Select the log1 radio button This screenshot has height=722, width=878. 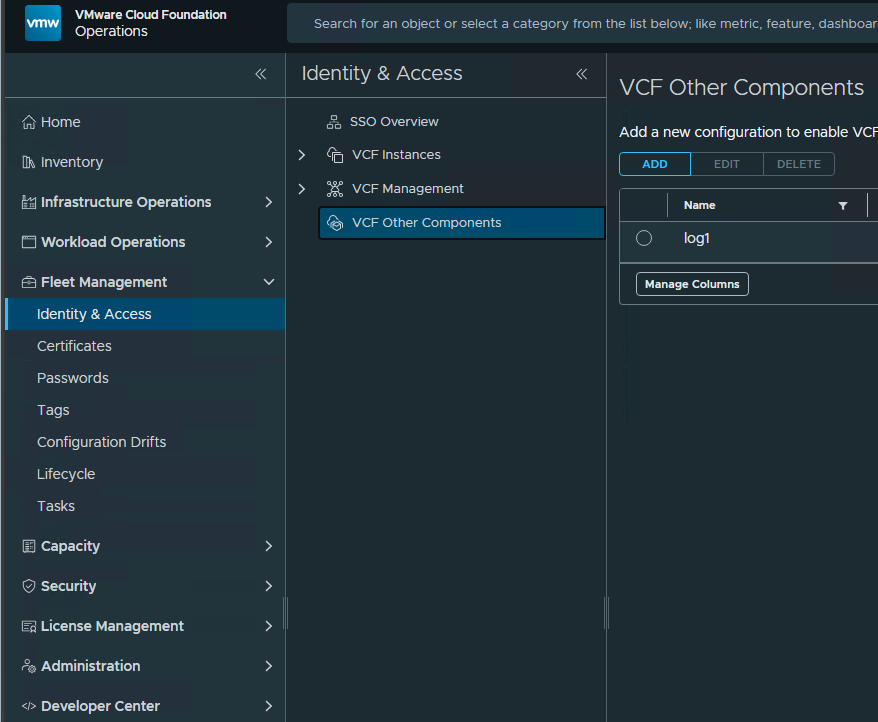[x=644, y=238]
